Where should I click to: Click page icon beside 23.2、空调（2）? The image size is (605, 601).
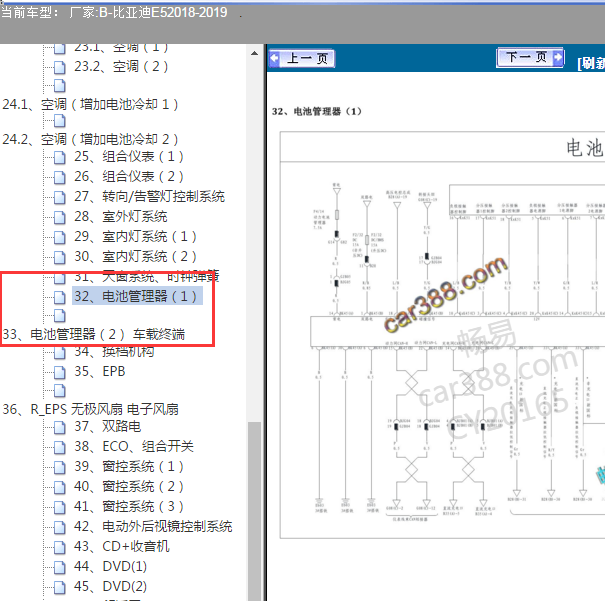click(59, 67)
